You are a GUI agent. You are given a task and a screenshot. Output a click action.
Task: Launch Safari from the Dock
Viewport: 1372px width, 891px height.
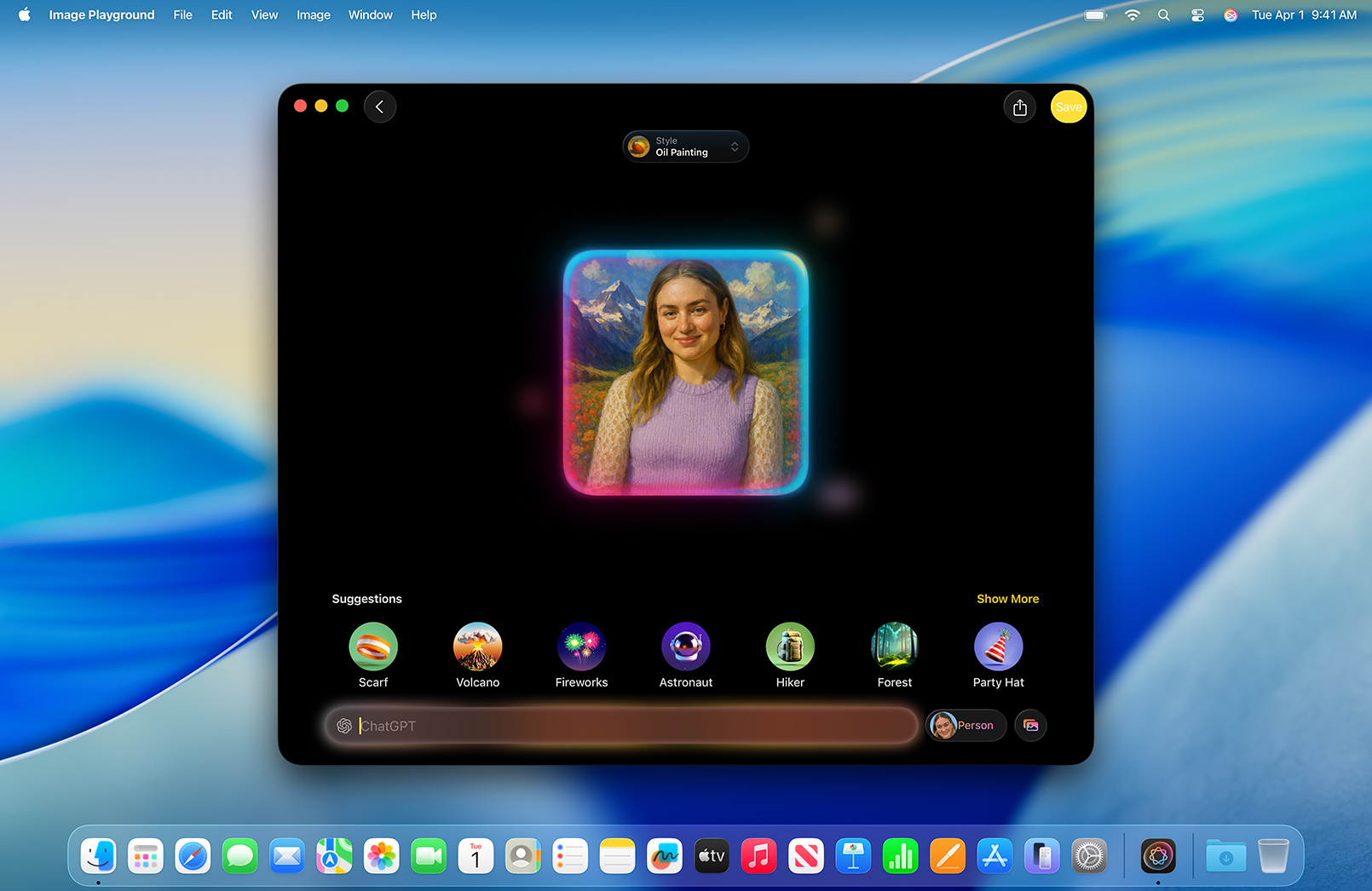[193, 856]
